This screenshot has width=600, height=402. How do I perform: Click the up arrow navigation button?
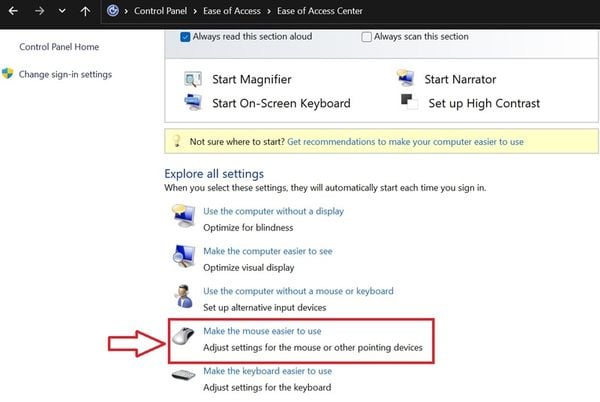tap(86, 13)
